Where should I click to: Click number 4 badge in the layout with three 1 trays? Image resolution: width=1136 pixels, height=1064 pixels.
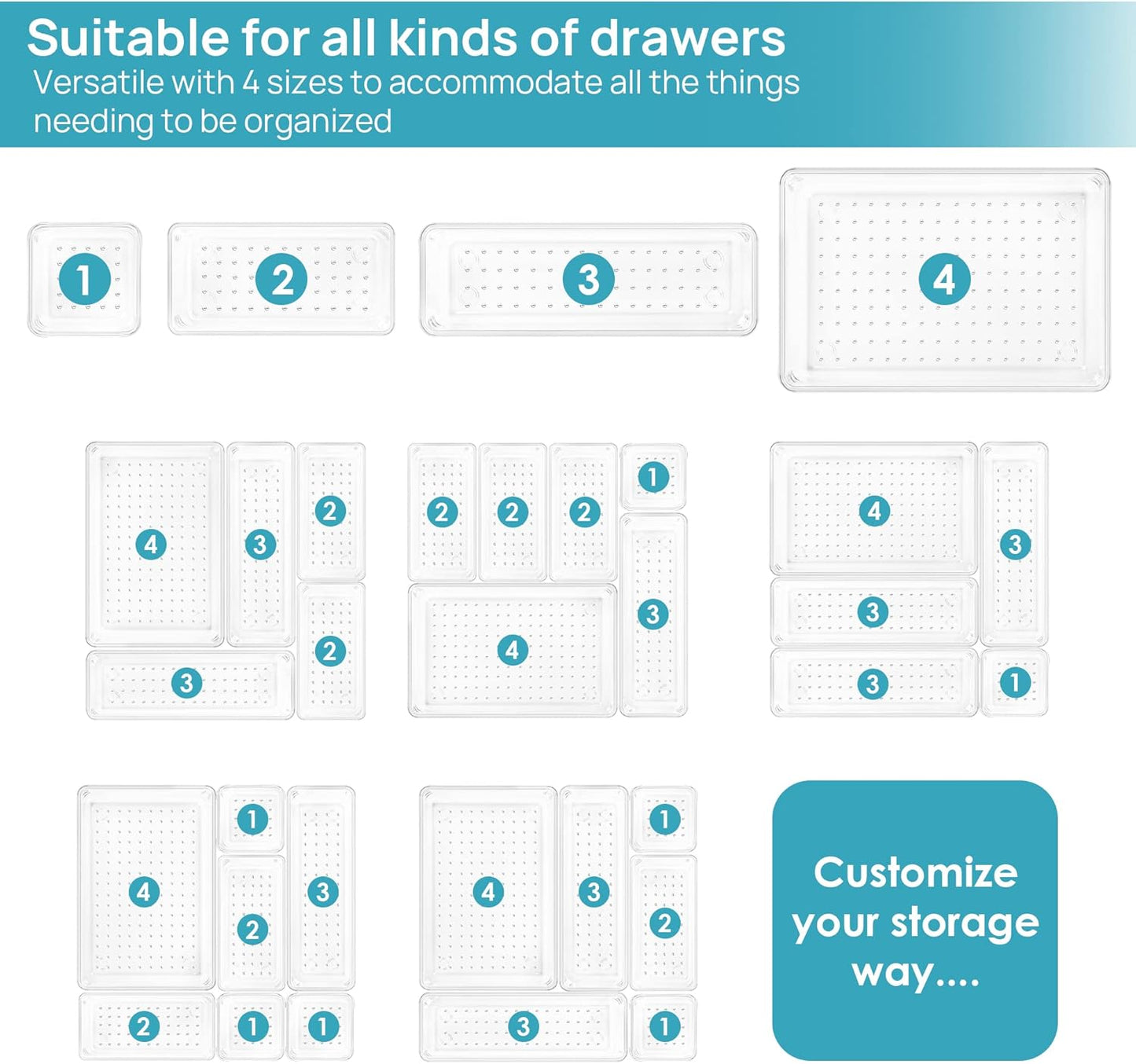[144, 892]
